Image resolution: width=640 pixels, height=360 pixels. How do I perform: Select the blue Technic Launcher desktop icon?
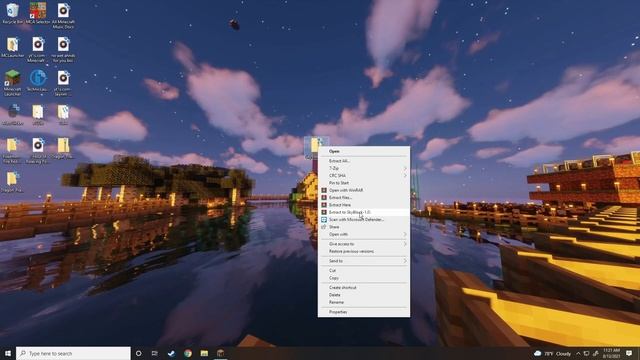click(x=38, y=80)
